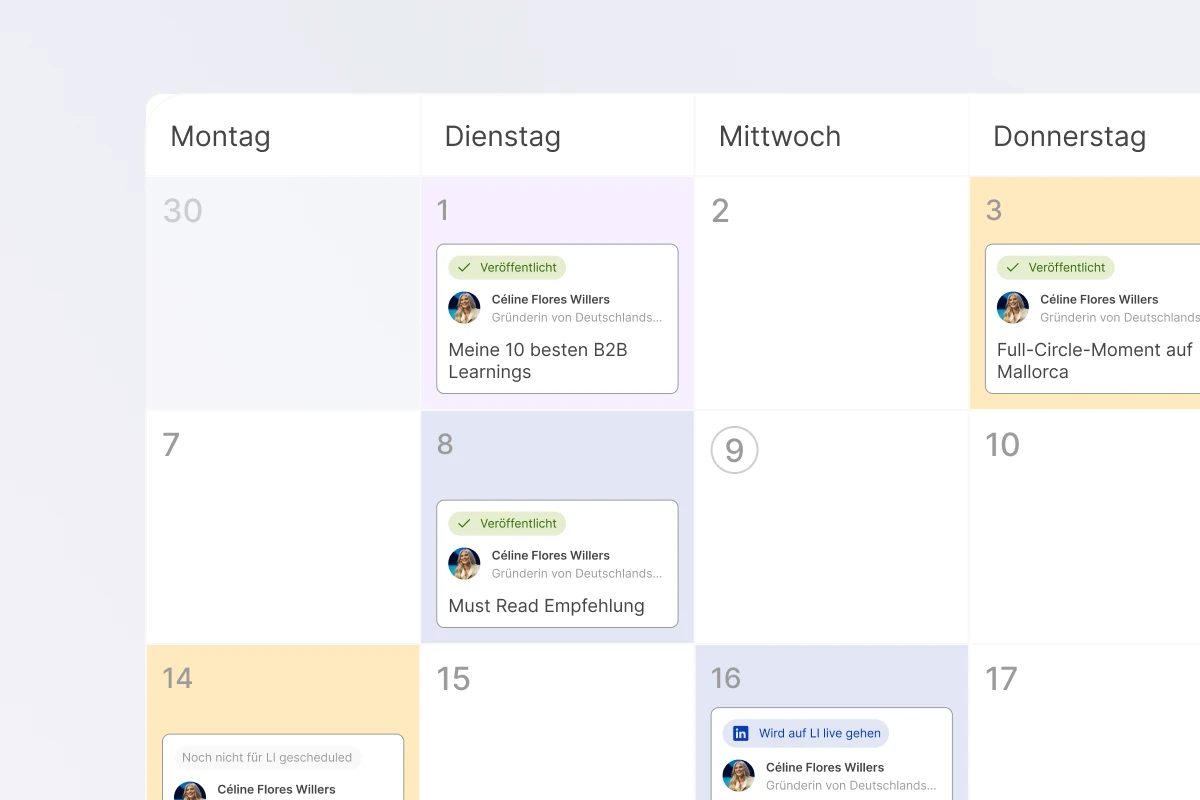This screenshot has width=1200, height=800.
Task: Click author avatar on day 16 card
Action: 738,776
